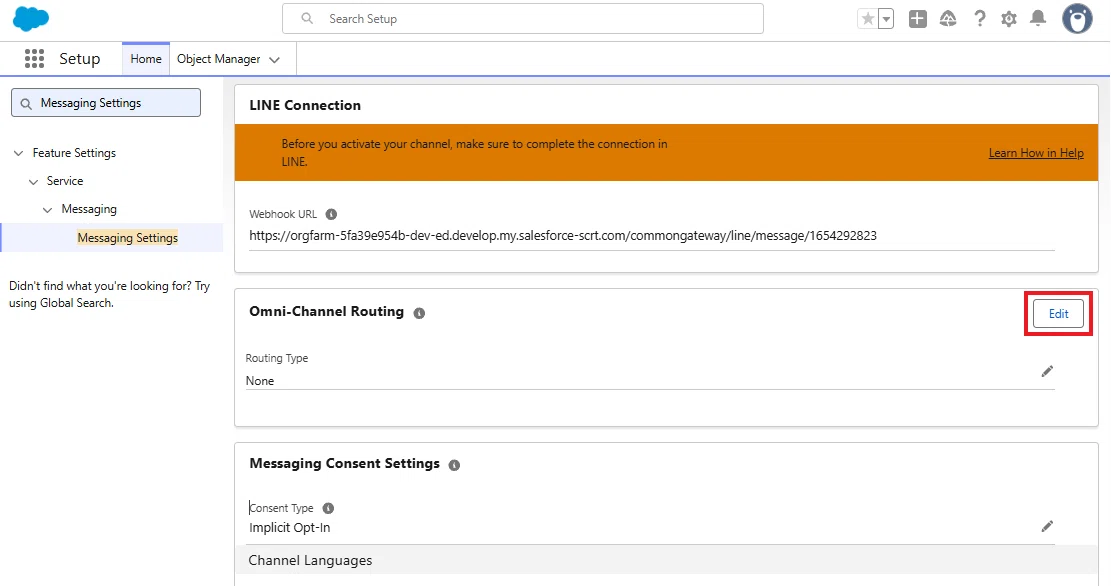Click the LINE Connection heading

click(x=305, y=105)
